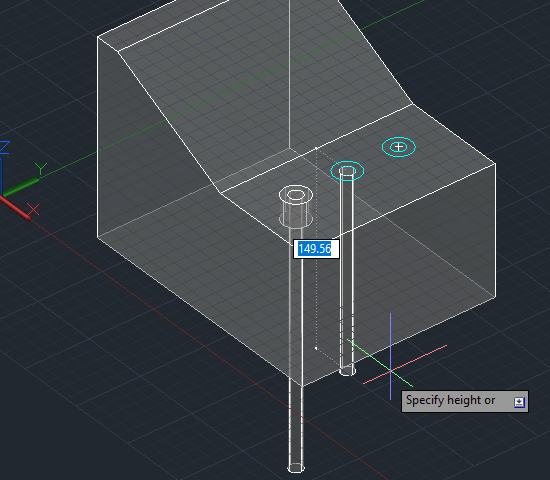Select the white flanged ring on the wide cylinder
550x480 pixels.
(296, 195)
